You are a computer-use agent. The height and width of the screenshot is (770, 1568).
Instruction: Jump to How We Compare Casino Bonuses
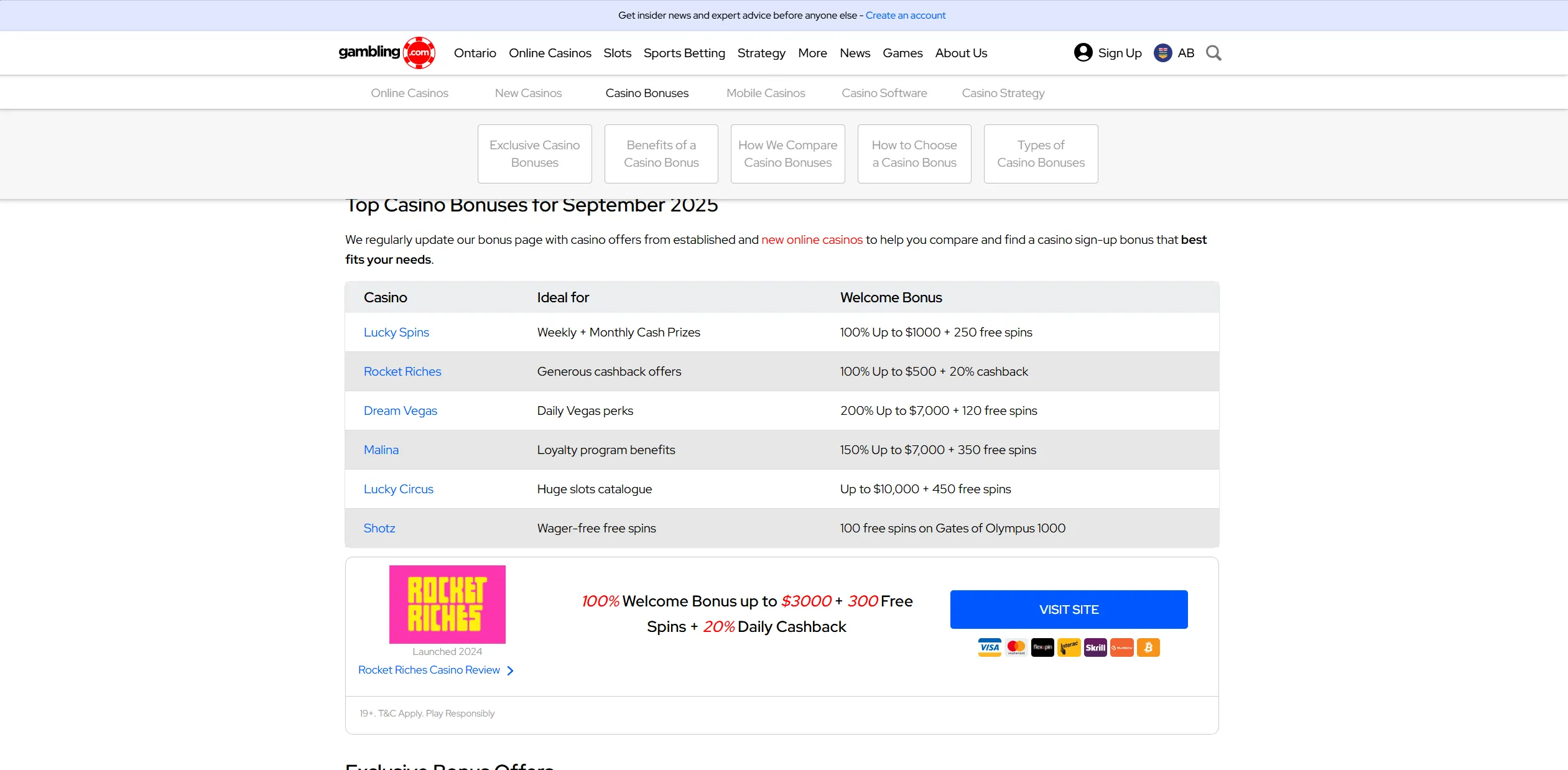(x=788, y=154)
